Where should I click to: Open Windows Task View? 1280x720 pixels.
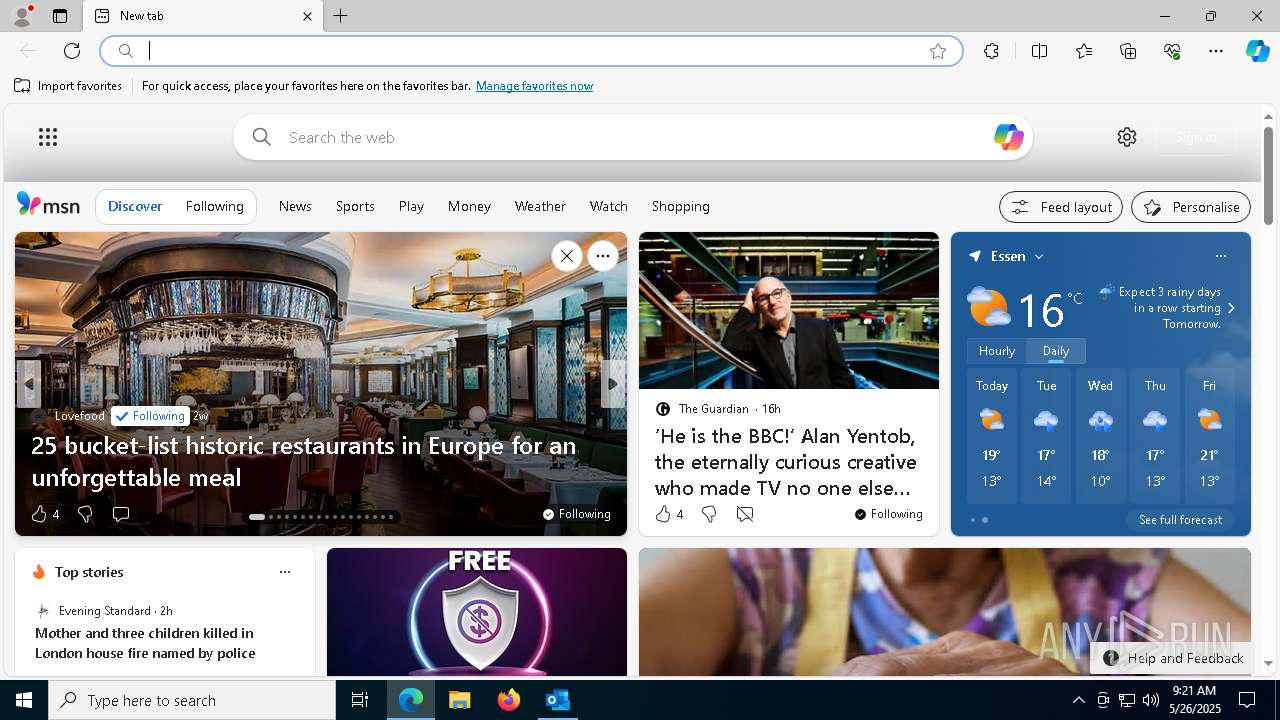(x=360, y=700)
